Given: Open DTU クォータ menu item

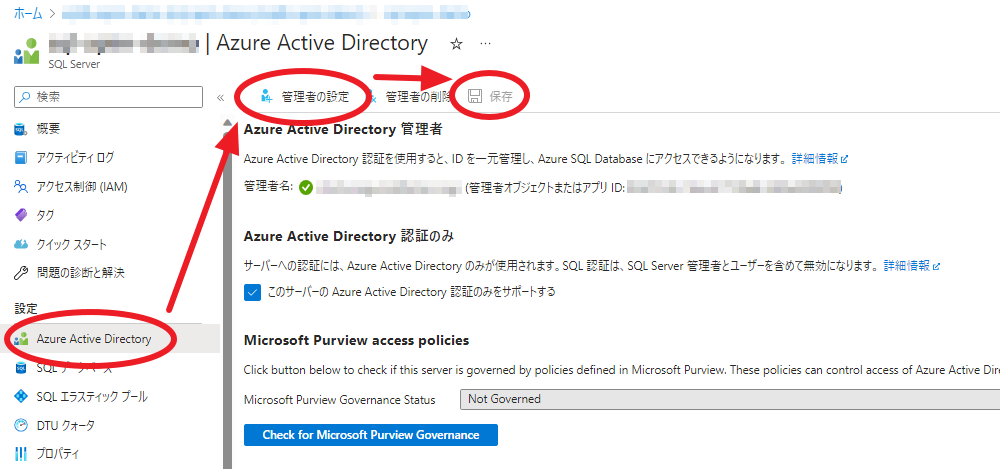Looking at the screenshot, I should click(x=66, y=425).
